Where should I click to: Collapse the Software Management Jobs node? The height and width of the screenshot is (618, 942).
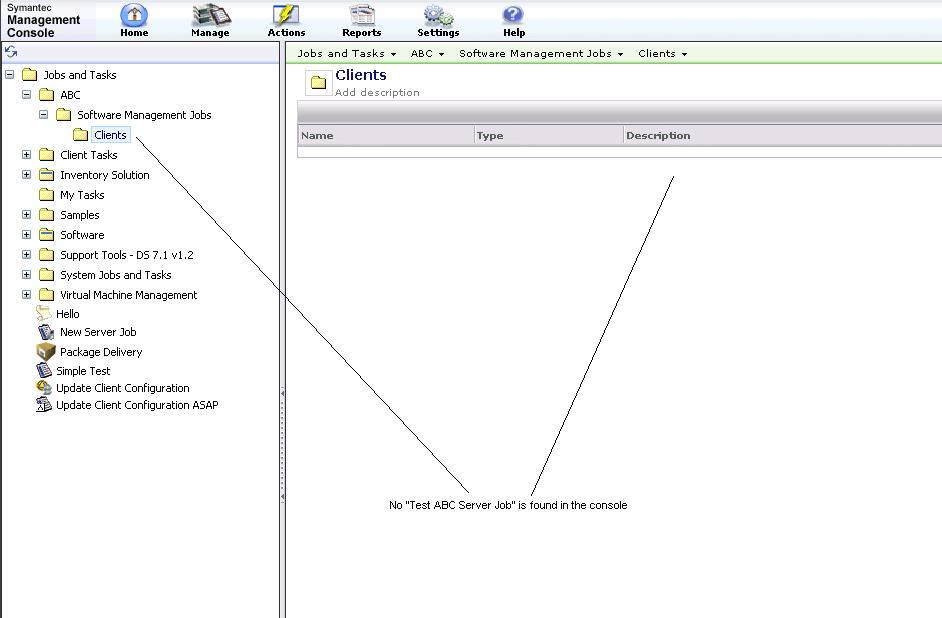(x=44, y=115)
